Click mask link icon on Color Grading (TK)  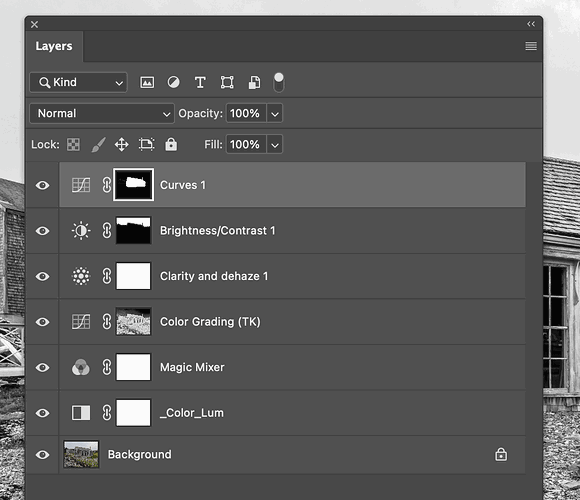pos(107,322)
